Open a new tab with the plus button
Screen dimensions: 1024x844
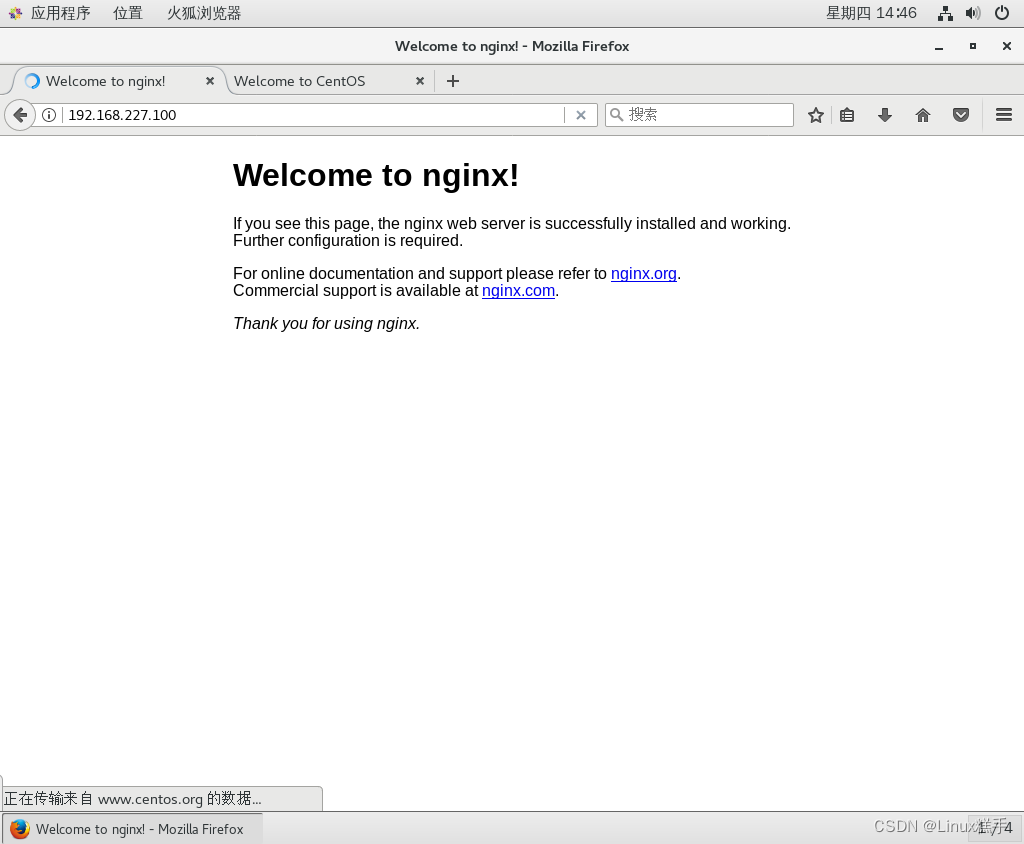452,81
